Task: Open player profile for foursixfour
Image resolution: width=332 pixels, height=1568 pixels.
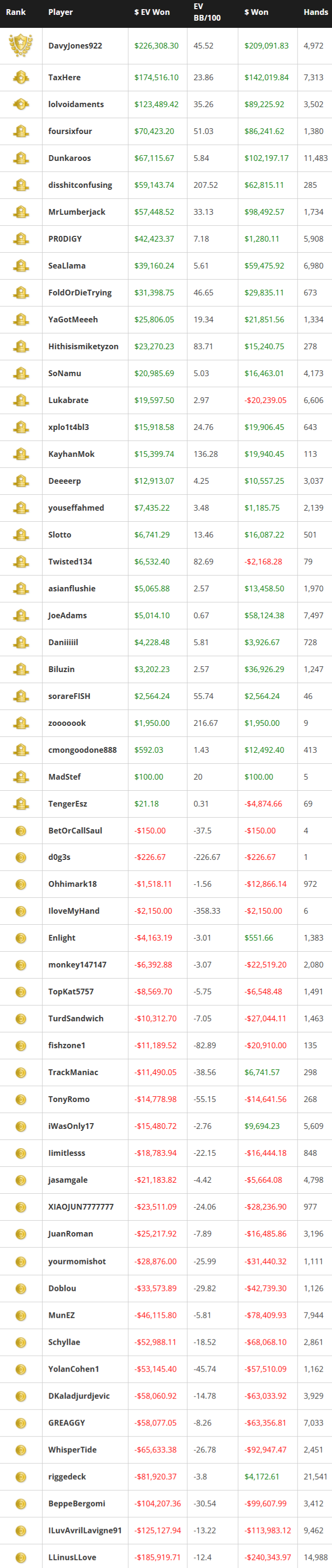Action: point(70,132)
